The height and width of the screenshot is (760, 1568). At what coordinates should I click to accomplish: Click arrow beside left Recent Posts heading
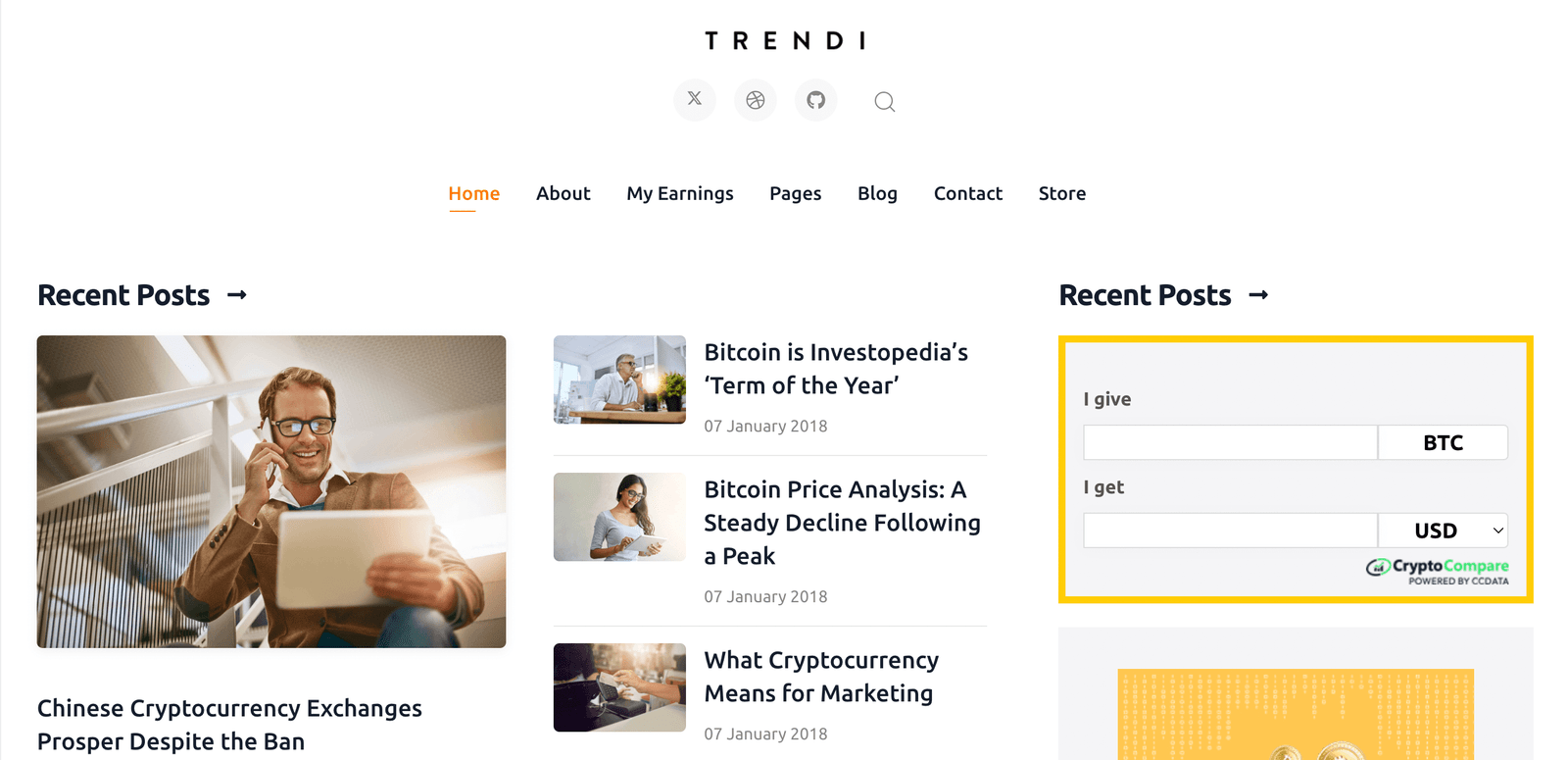(237, 295)
